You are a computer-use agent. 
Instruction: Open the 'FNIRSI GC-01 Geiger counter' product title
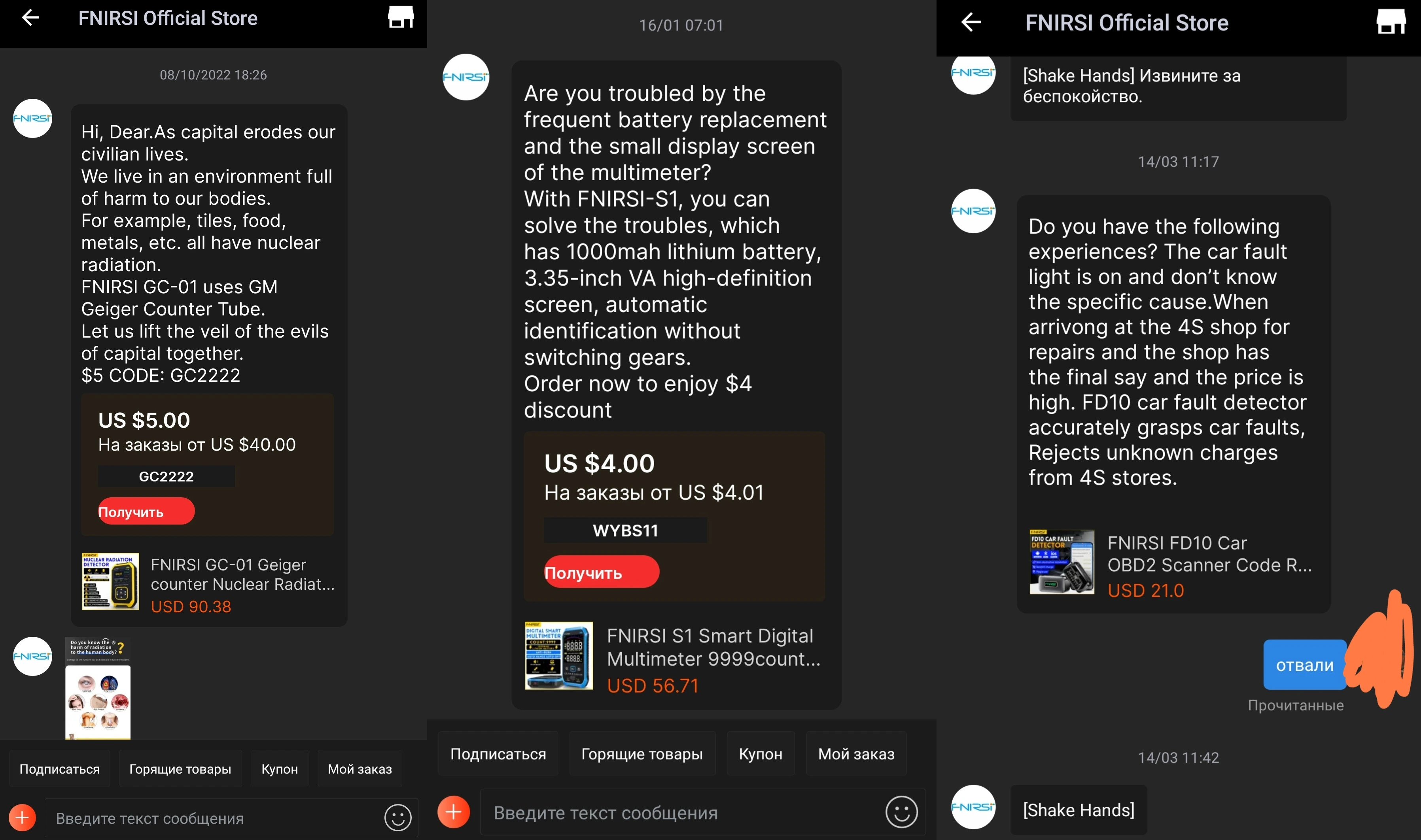243,574
